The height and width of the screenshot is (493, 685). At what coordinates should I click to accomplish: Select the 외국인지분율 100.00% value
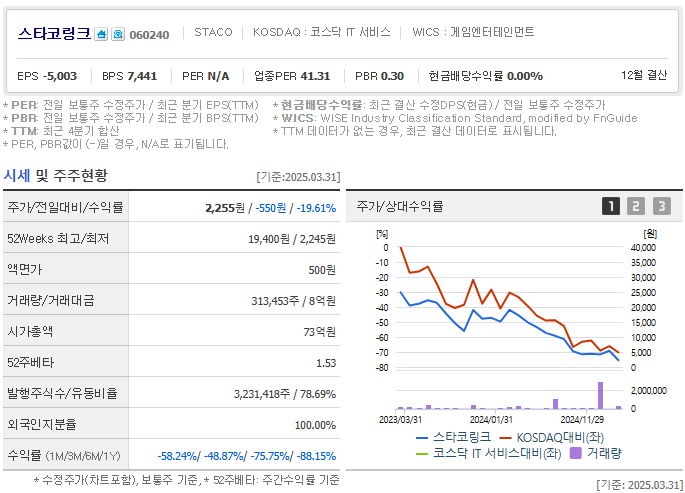315,425
